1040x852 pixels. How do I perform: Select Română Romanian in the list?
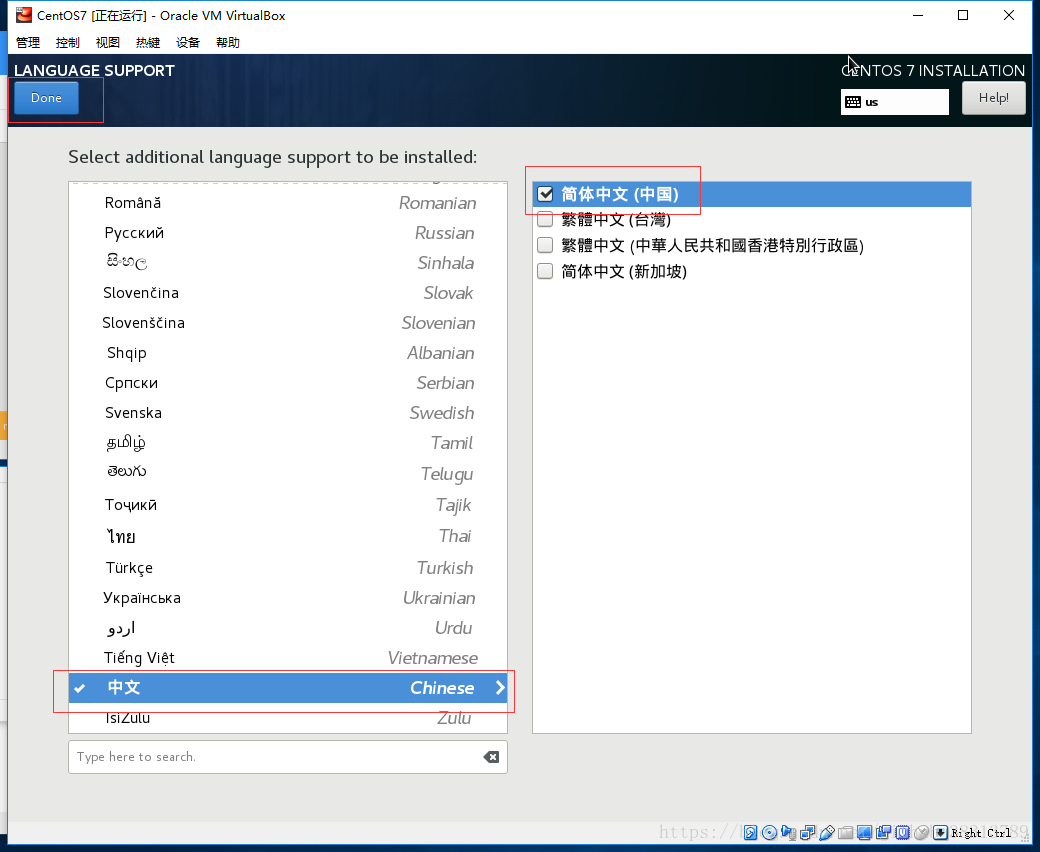point(288,203)
